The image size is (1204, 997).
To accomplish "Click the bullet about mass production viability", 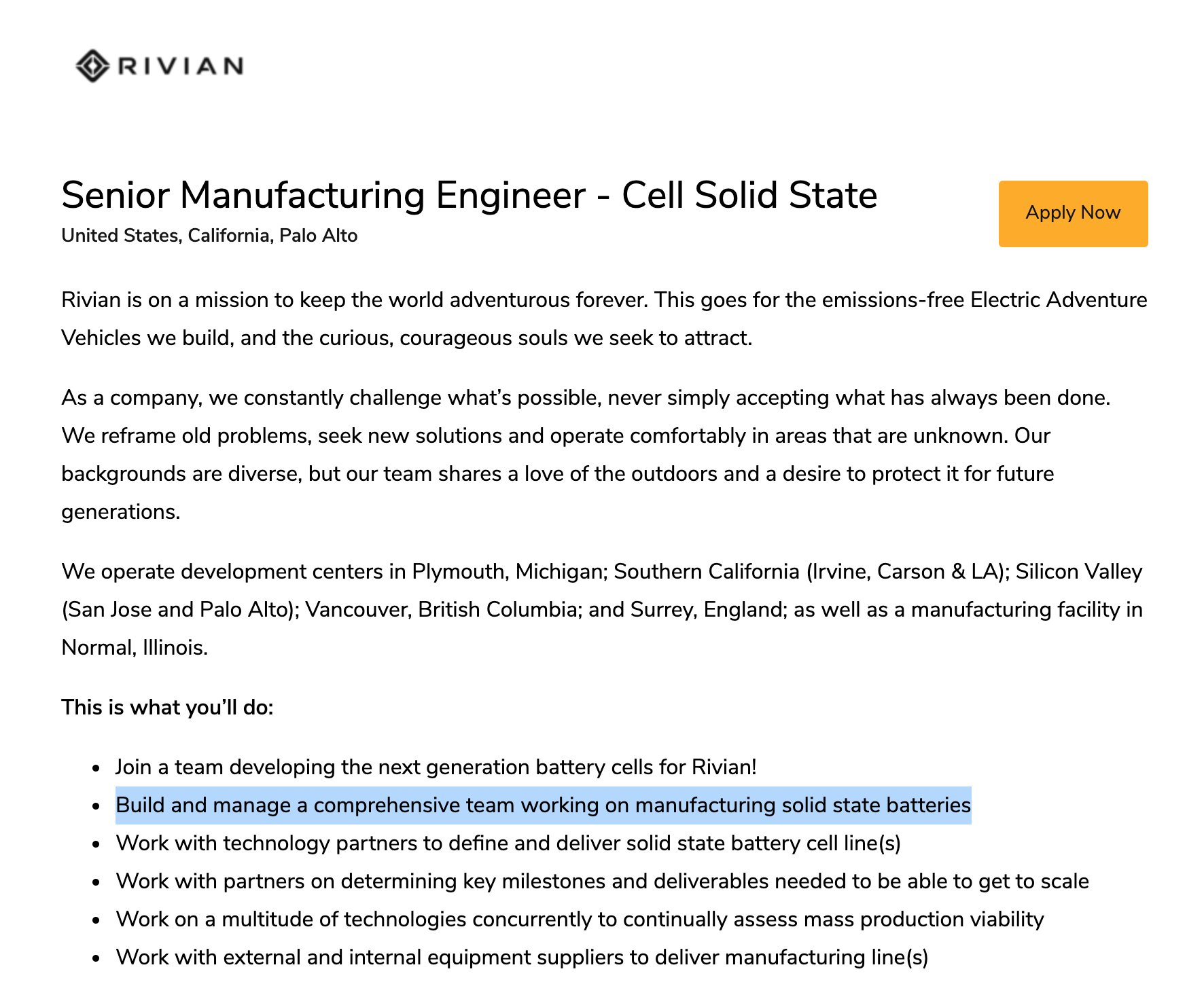I will pyautogui.click(x=580, y=919).
